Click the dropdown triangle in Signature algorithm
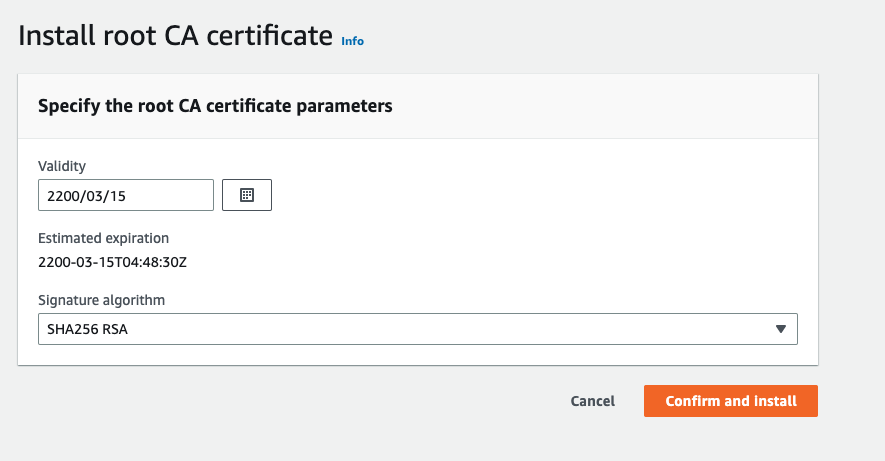This screenshot has width=885, height=461. click(x=781, y=329)
